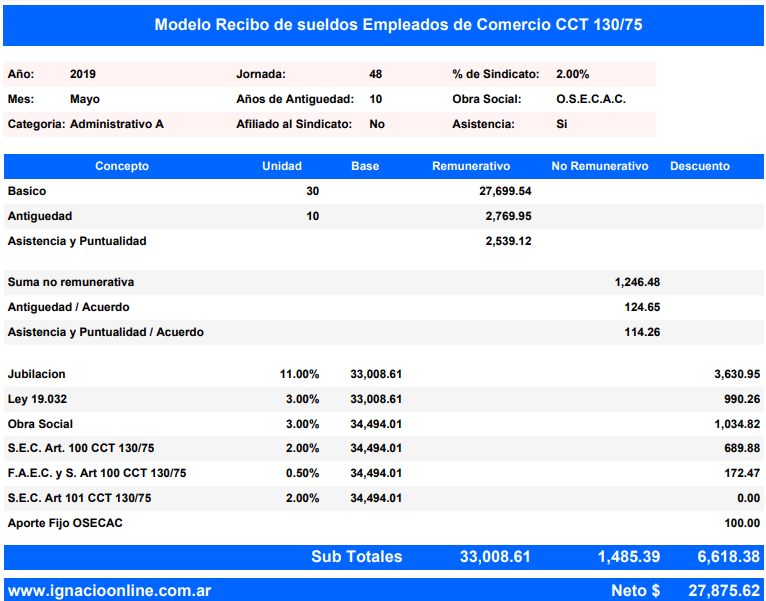Click the Afiliado al Sindicato value No

pyautogui.click(x=376, y=124)
